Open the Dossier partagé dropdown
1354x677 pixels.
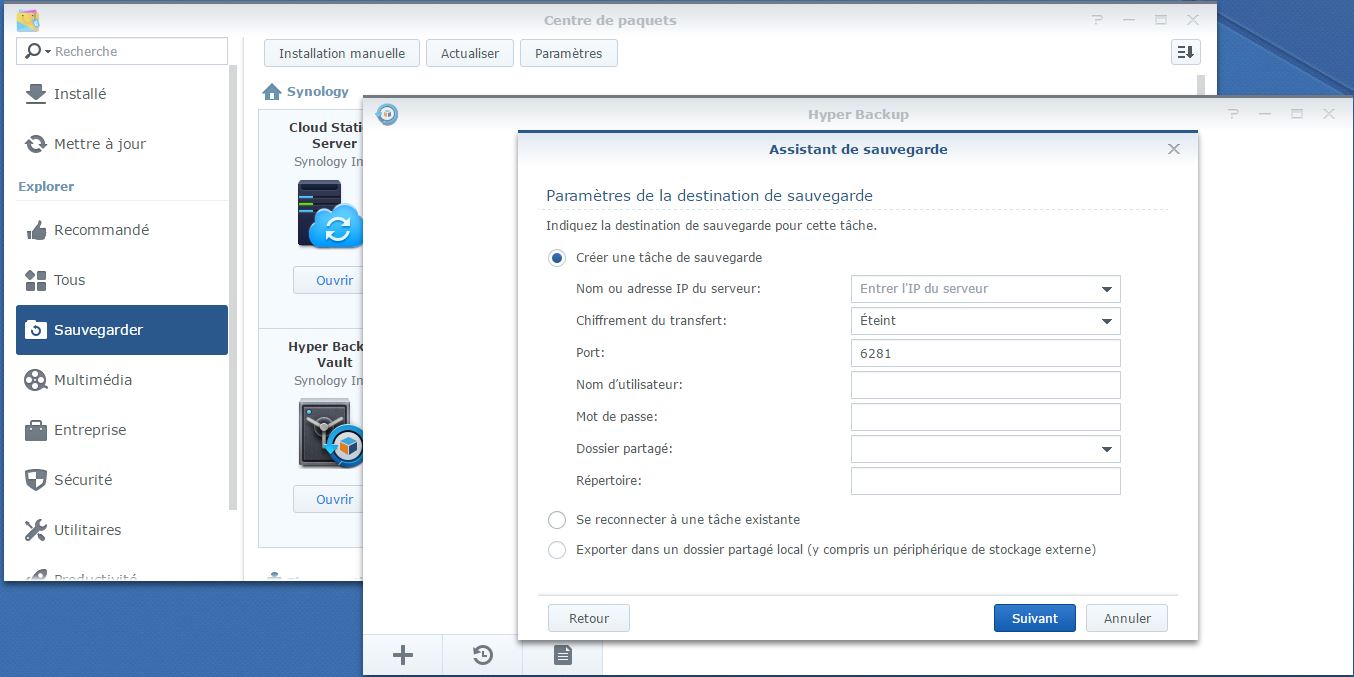[x=1107, y=448]
